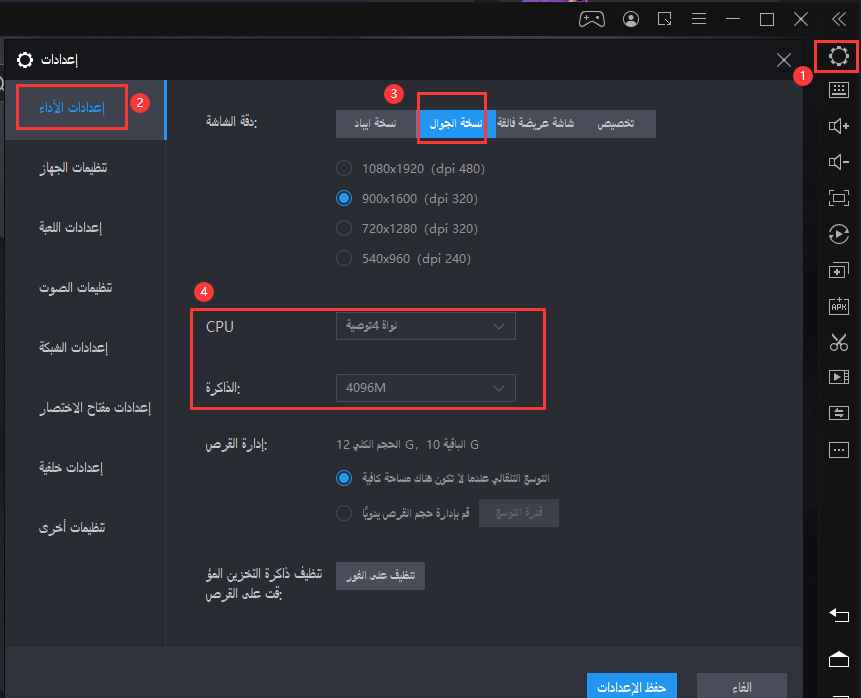The image size is (861, 698).
Task: Enable automatic disk expansion option
Action: click(x=342, y=478)
